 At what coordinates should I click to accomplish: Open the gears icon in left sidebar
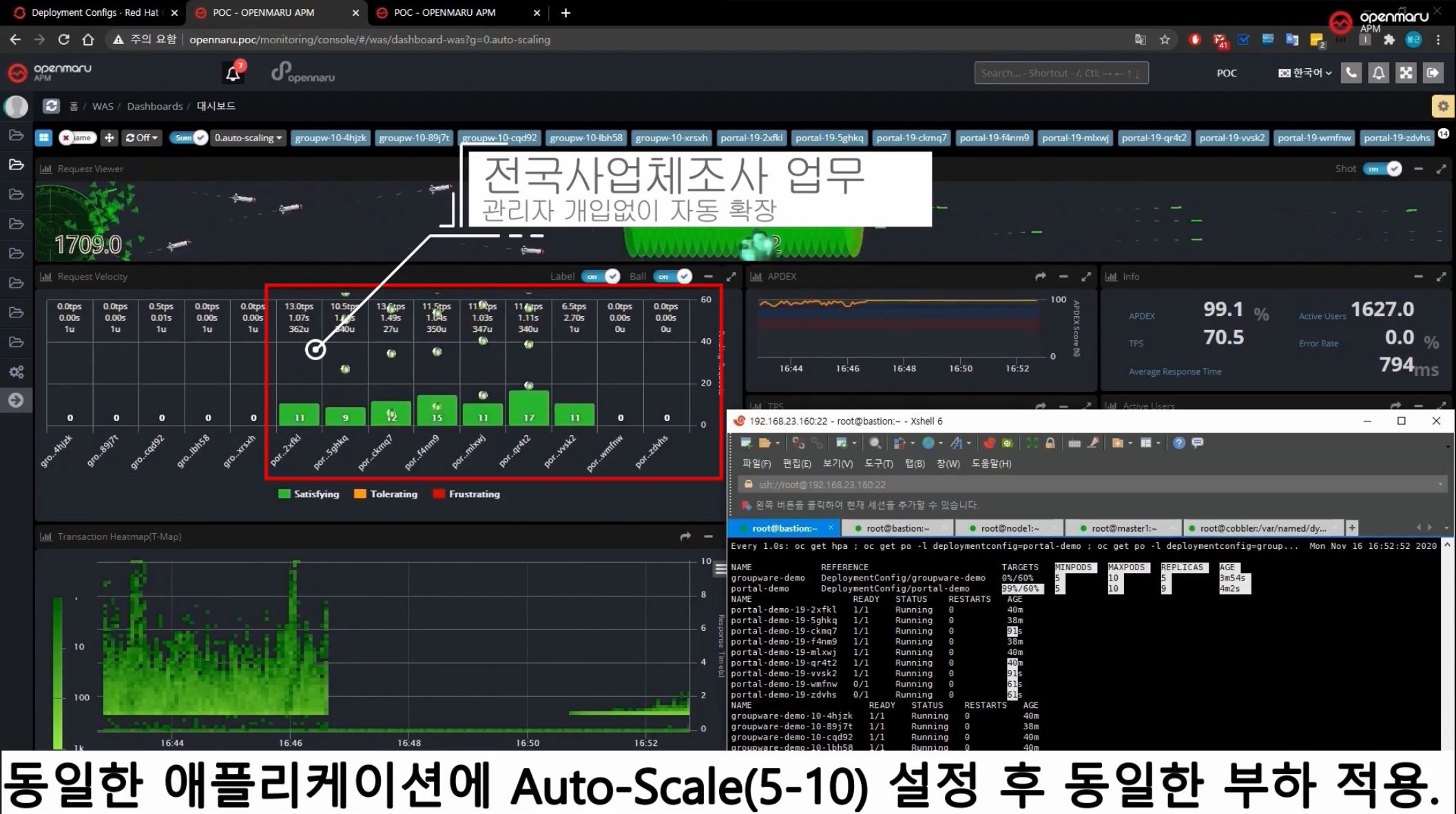[x=16, y=372]
